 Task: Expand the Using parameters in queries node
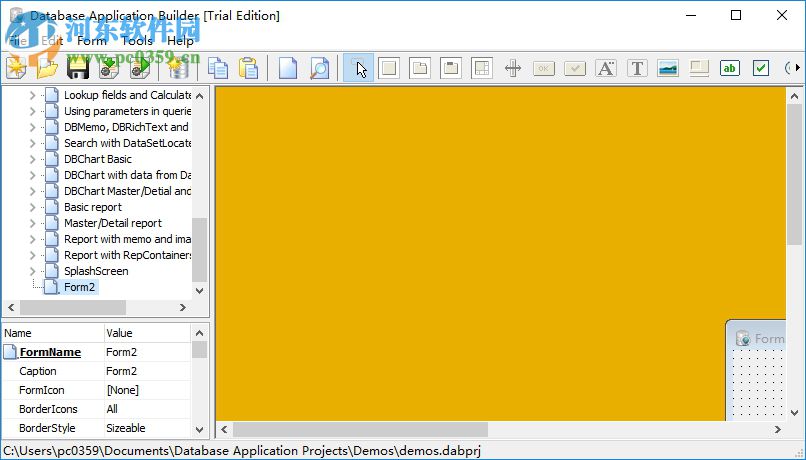pos(32,111)
